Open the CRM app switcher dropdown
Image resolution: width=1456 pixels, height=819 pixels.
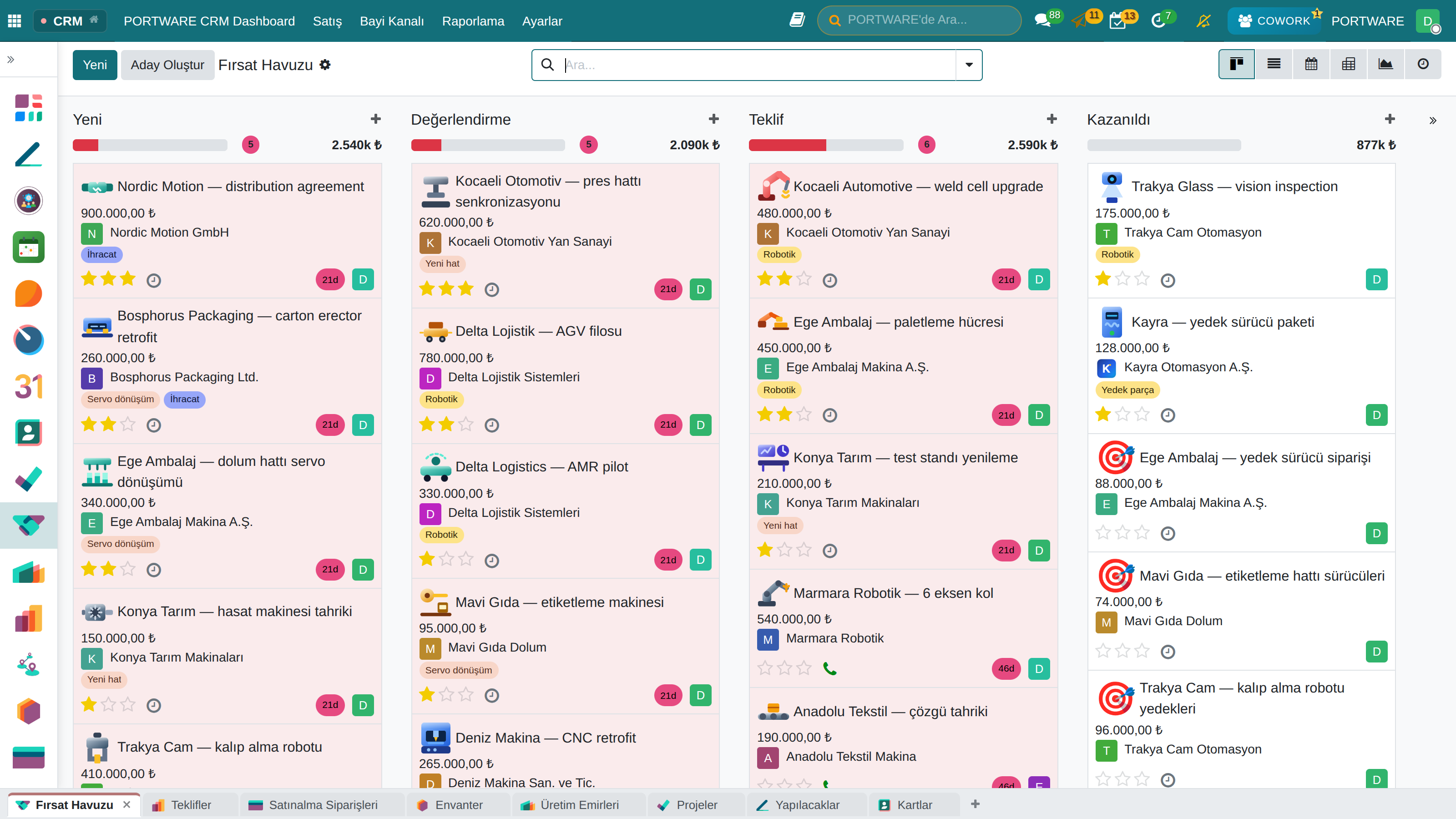[70, 21]
